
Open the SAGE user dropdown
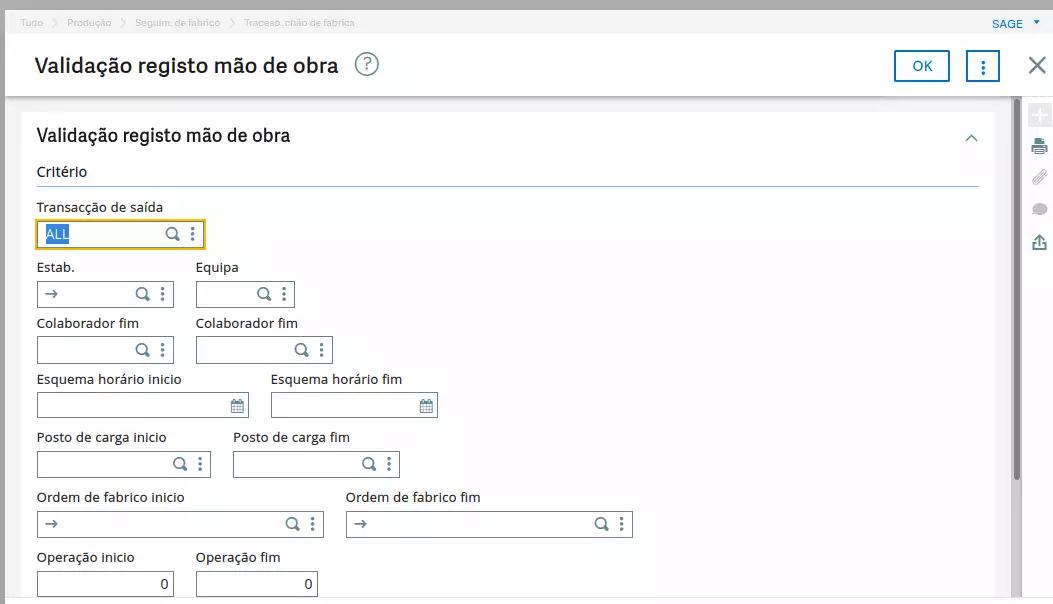click(1015, 23)
